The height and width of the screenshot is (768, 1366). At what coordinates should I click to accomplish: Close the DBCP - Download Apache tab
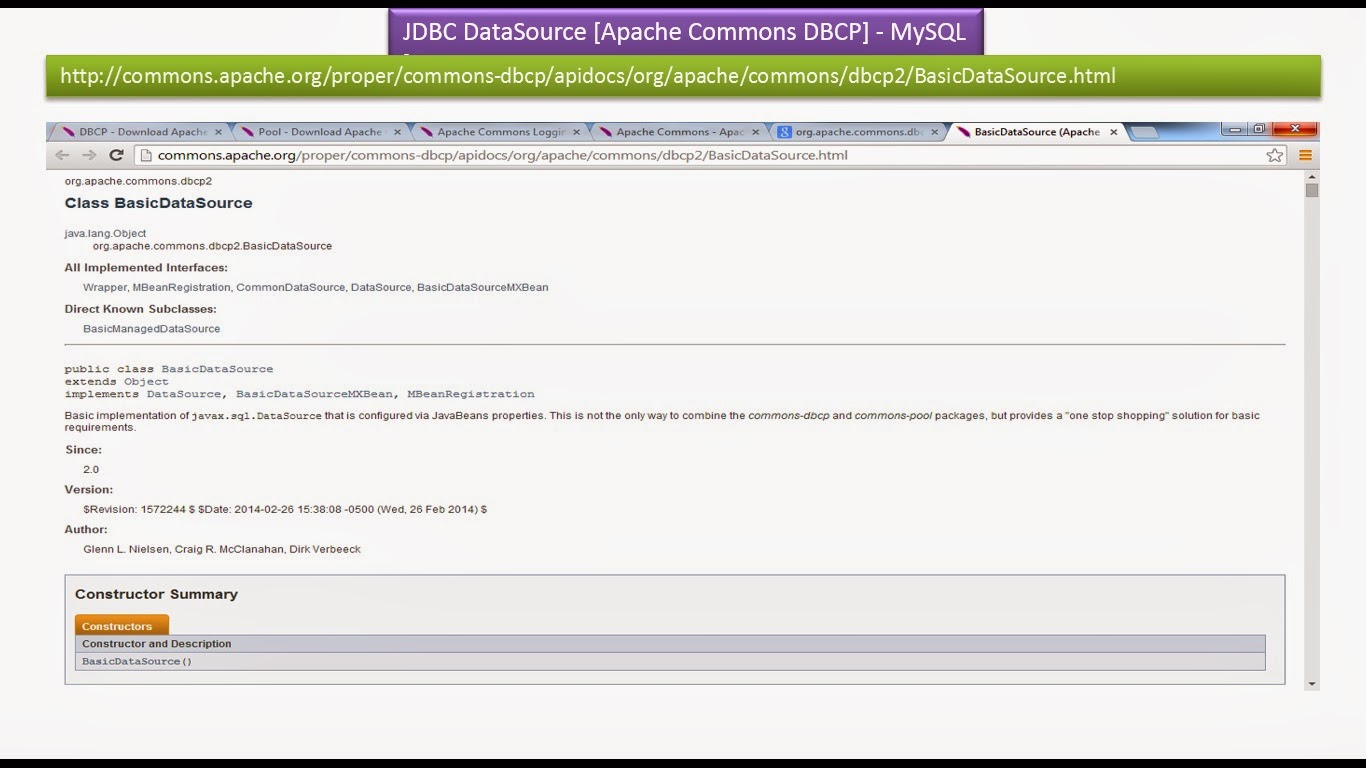click(218, 132)
